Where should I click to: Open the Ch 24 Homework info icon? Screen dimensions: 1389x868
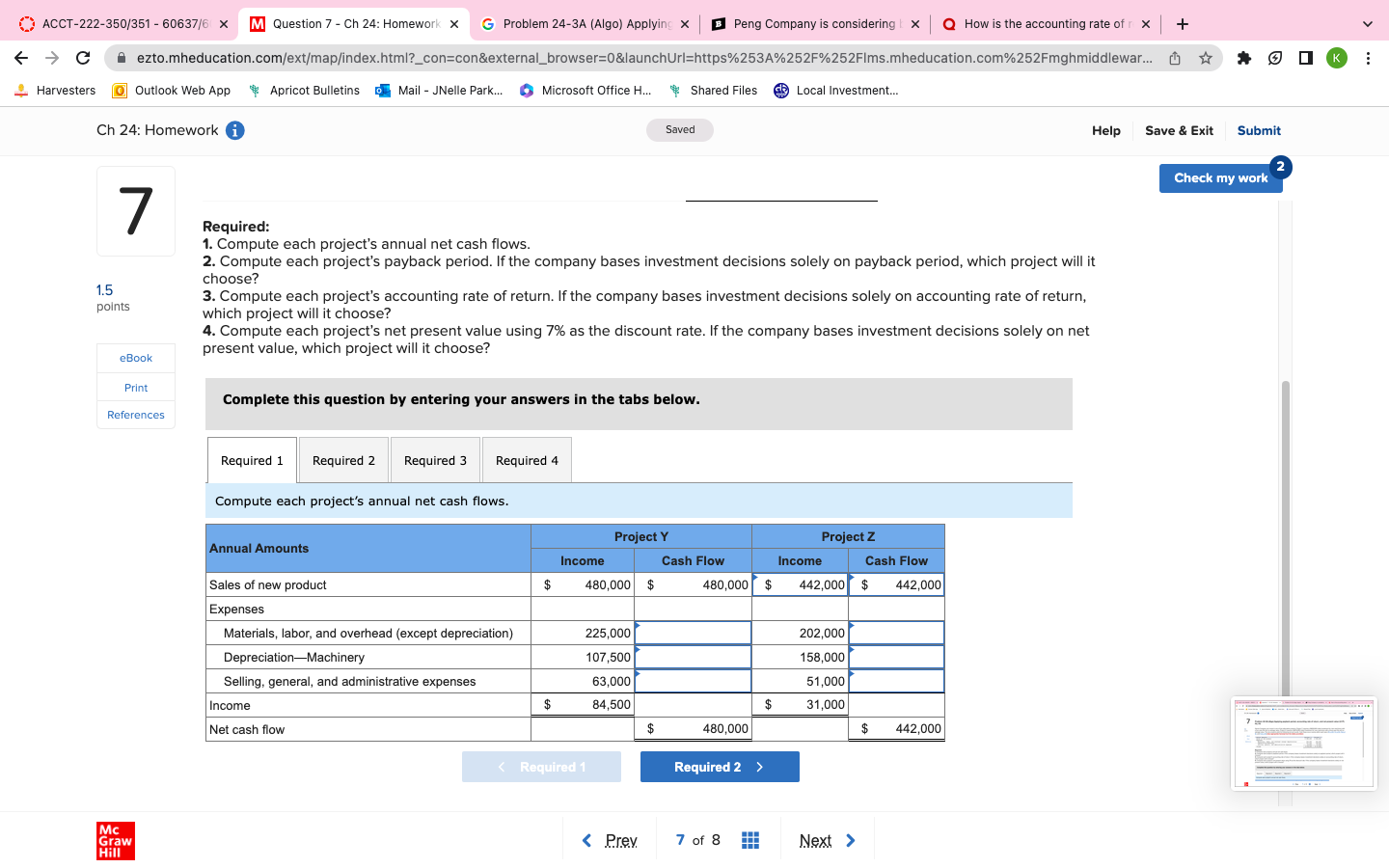(x=234, y=130)
